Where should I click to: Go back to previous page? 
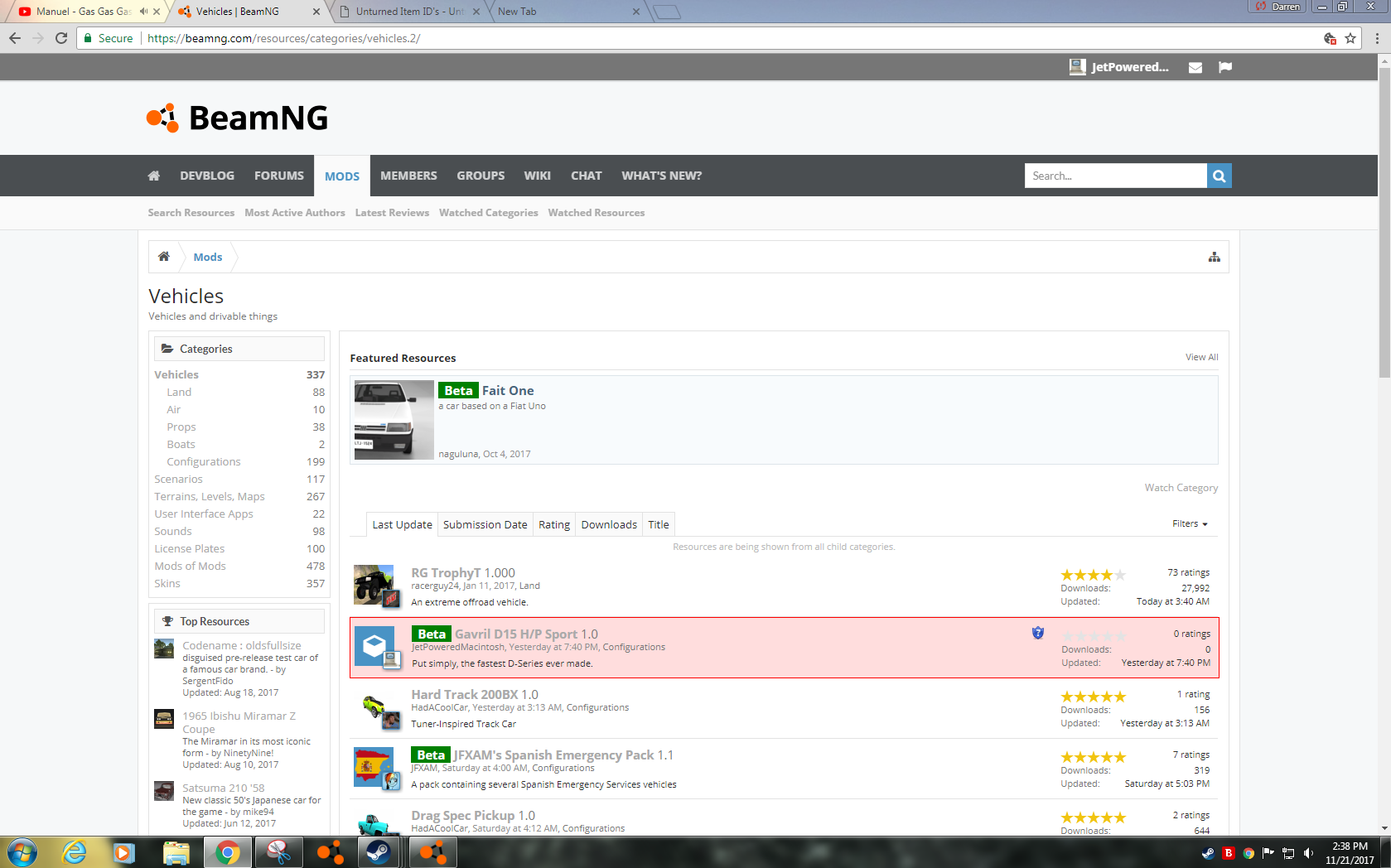[x=15, y=38]
